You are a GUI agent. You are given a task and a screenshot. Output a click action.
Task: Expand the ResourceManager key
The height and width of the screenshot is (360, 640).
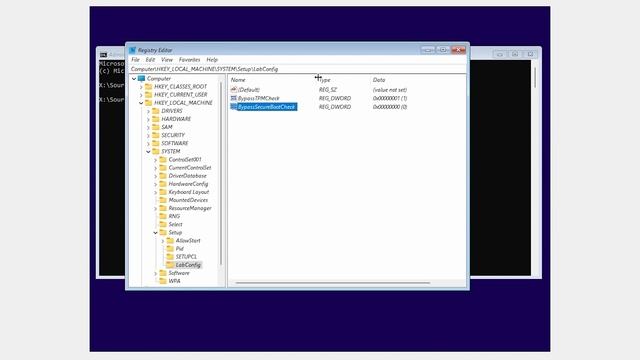pos(156,209)
